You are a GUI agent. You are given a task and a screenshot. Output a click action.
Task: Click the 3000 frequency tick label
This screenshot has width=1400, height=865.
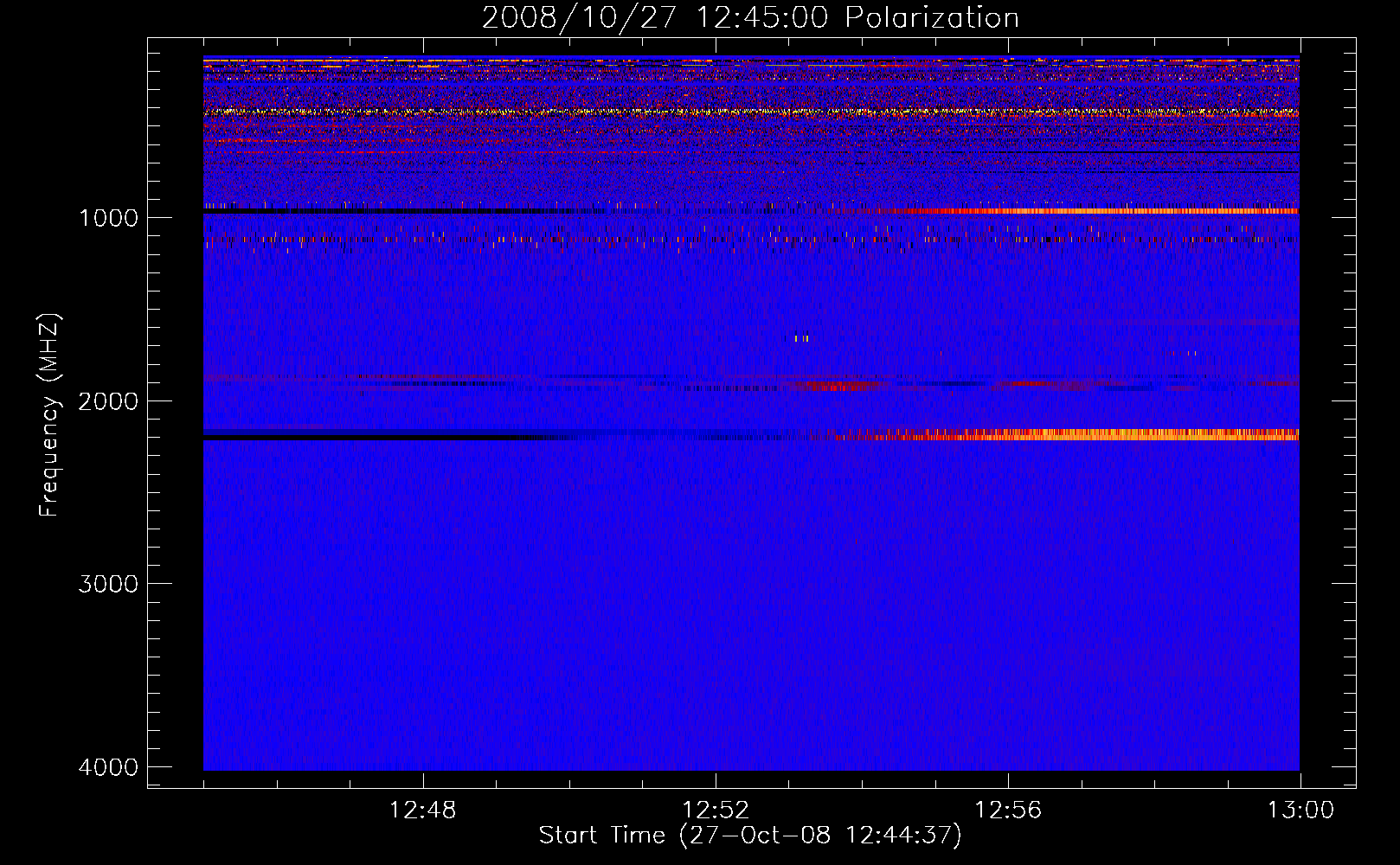108,584
